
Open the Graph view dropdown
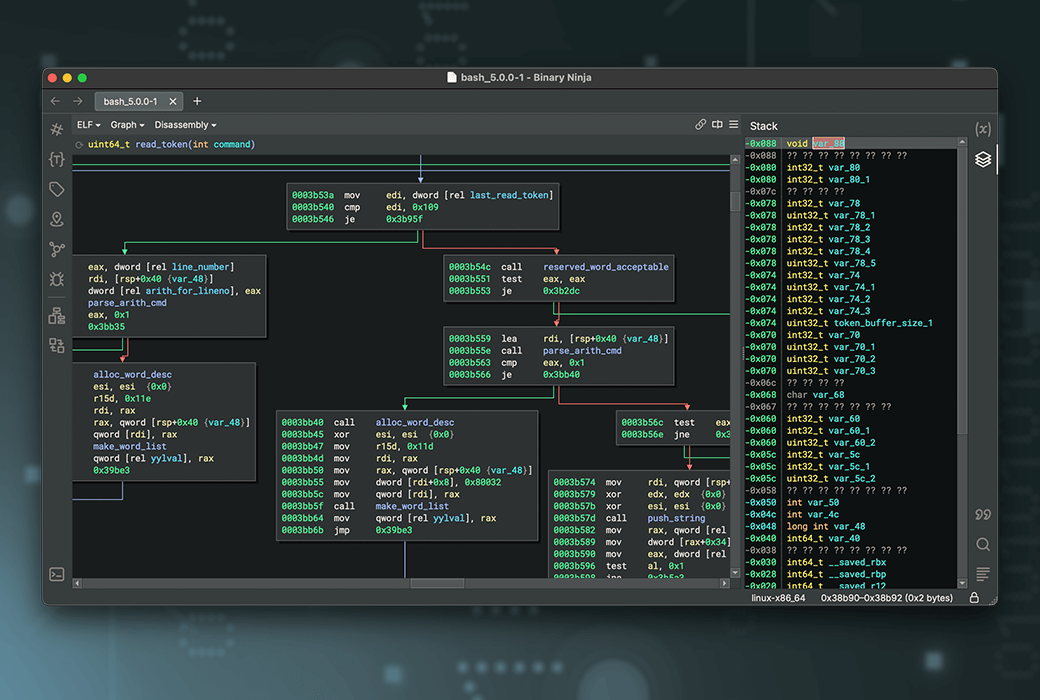tap(127, 125)
